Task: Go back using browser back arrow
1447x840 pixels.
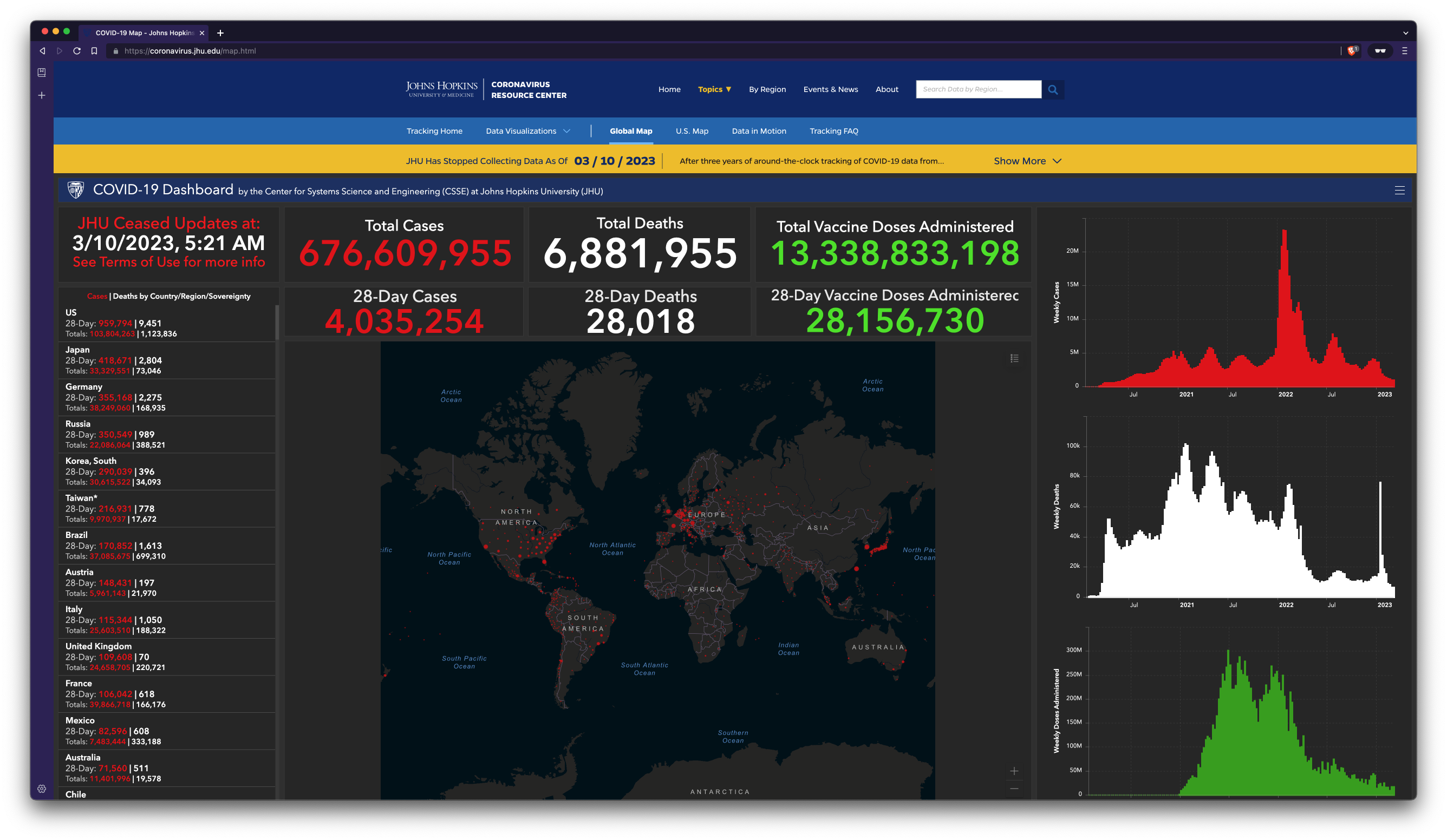Action: [42, 50]
